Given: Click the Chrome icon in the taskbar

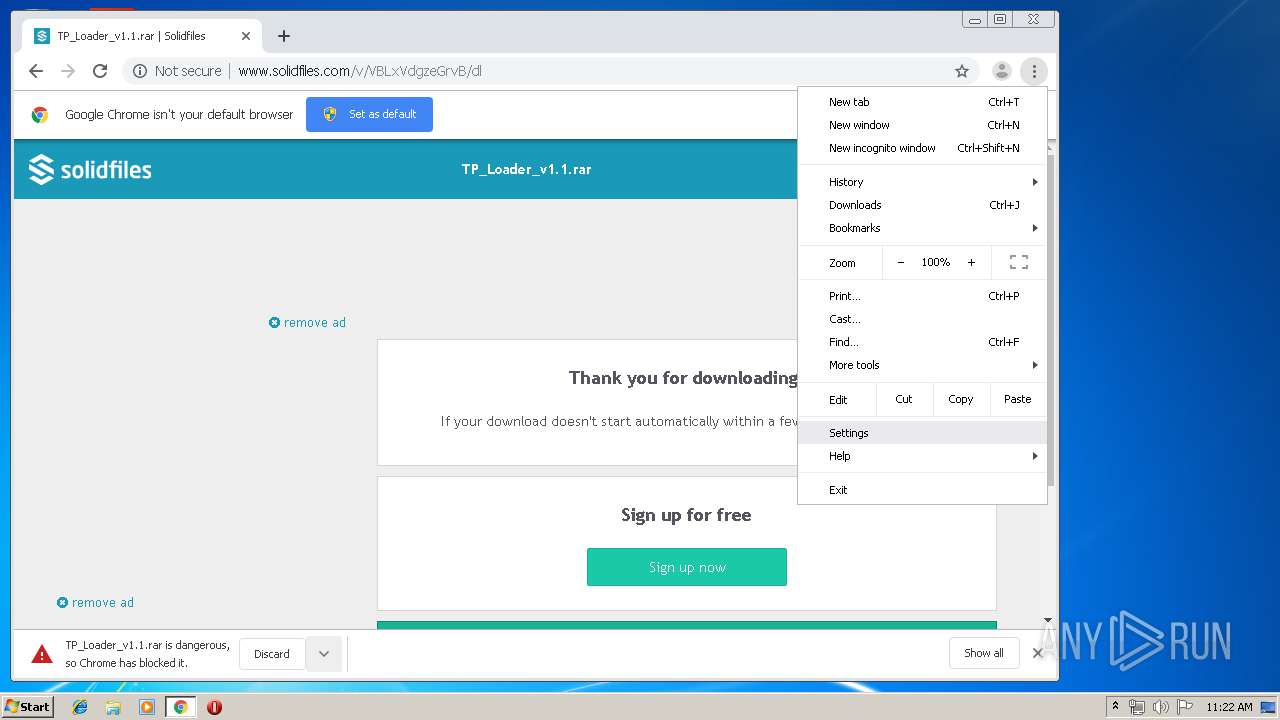Looking at the screenshot, I should coord(180,707).
